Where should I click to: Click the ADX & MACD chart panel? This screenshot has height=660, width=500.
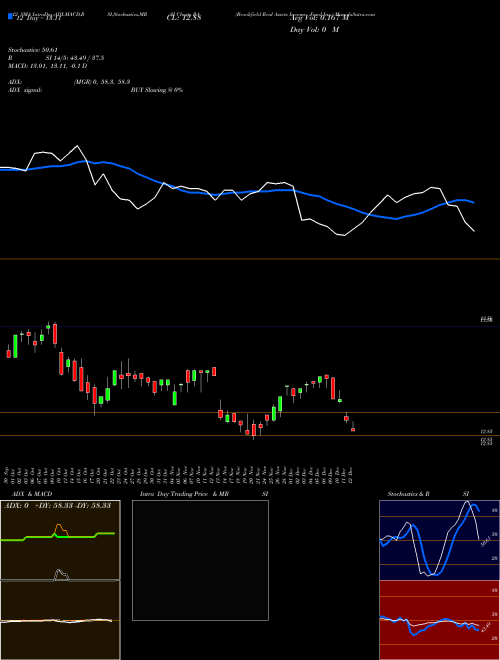pyautogui.click(x=60, y=580)
